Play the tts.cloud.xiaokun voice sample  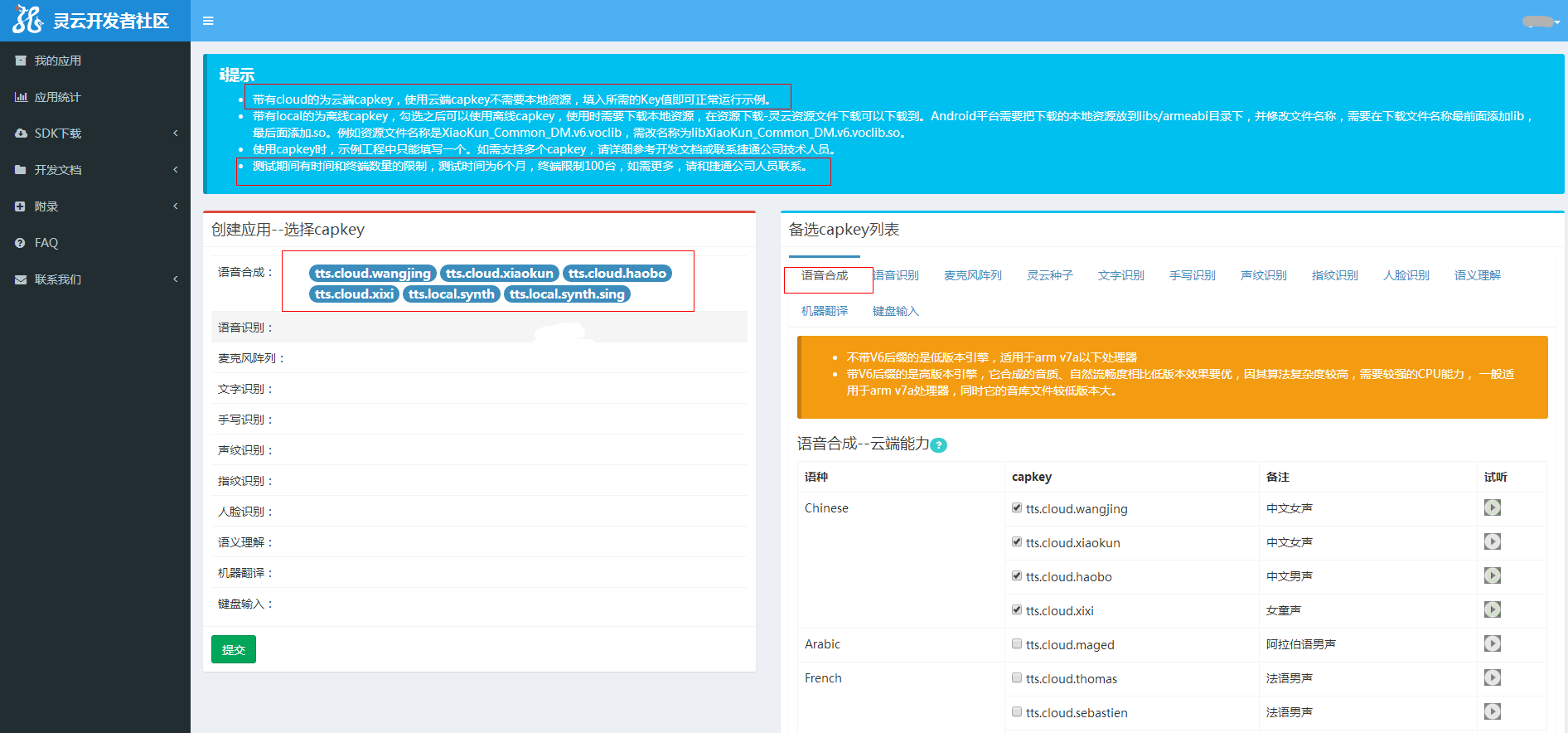coord(1493,541)
